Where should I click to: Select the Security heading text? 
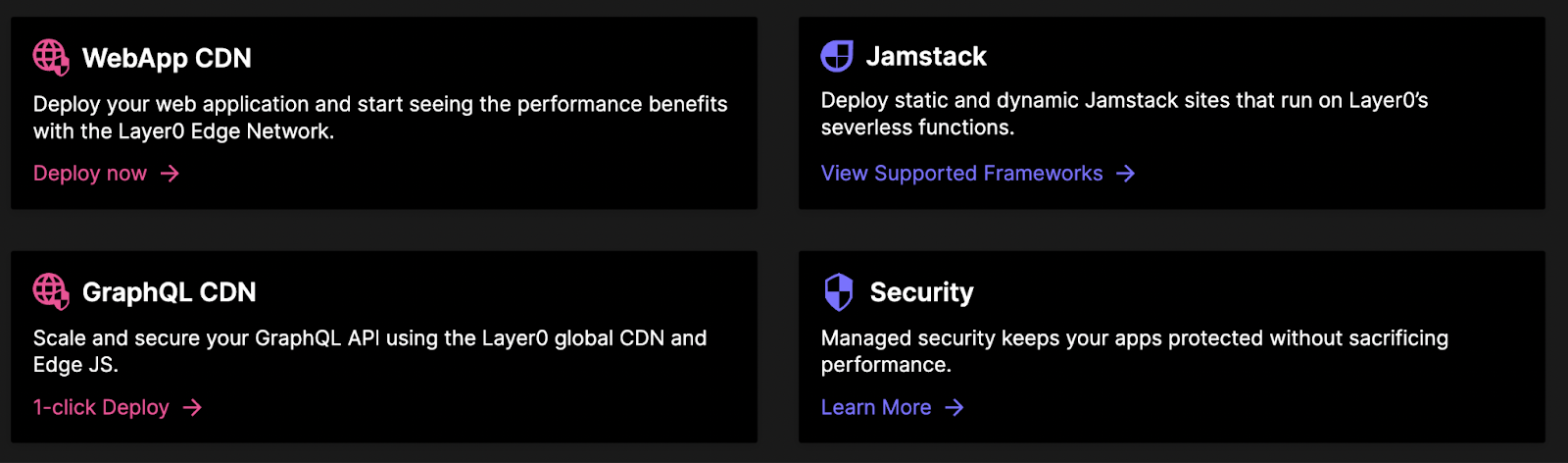click(x=922, y=292)
